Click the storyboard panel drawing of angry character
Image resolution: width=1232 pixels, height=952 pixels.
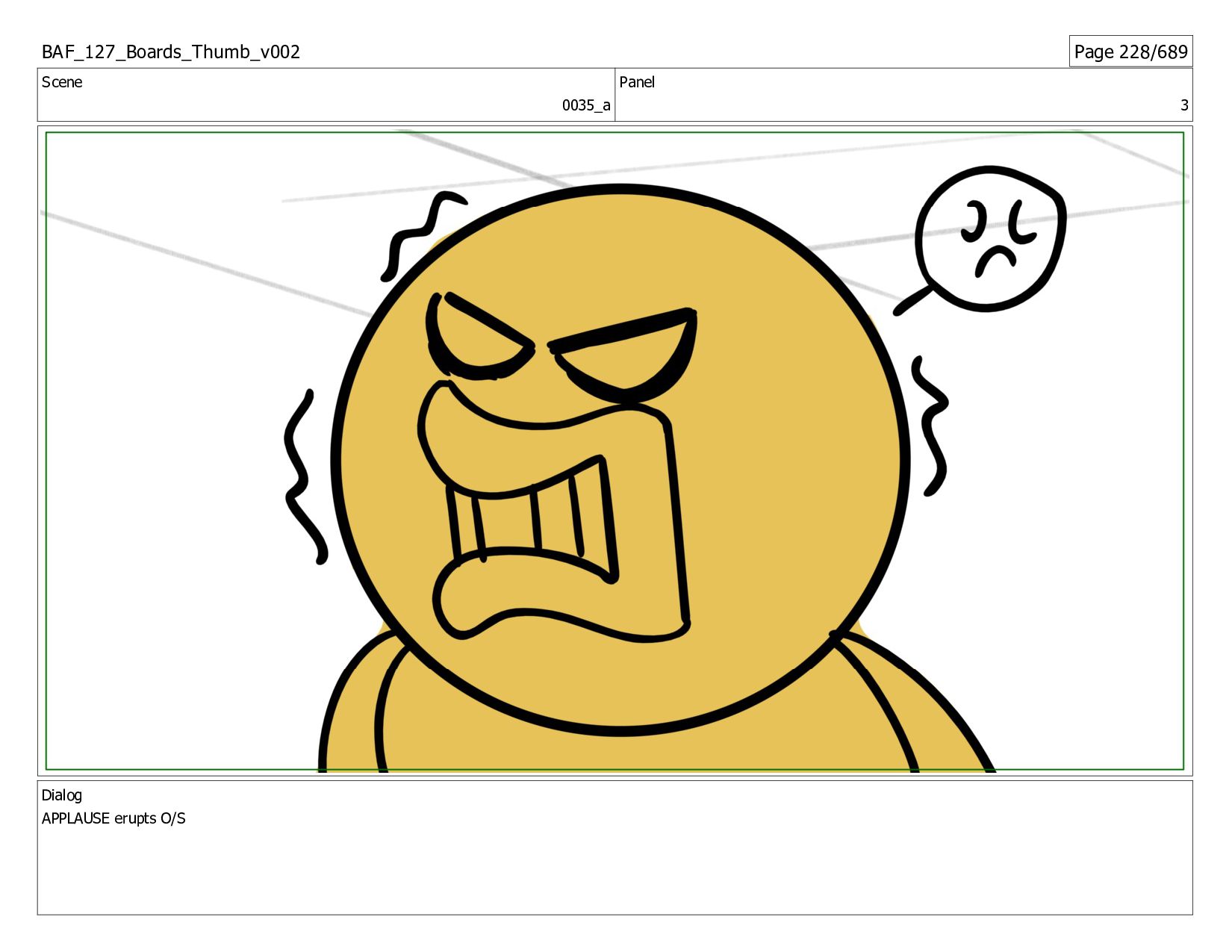point(615,451)
